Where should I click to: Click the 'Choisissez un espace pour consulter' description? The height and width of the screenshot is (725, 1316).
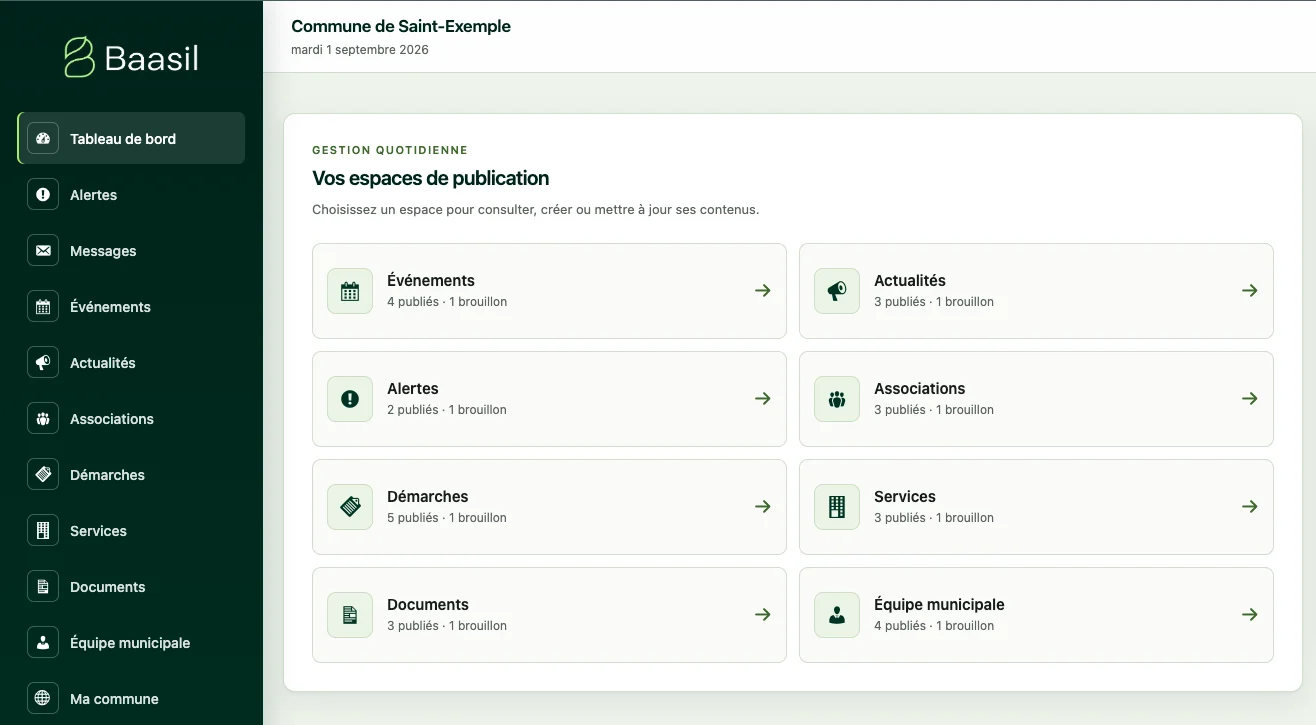pyautogui.click(x=536, y=210)
